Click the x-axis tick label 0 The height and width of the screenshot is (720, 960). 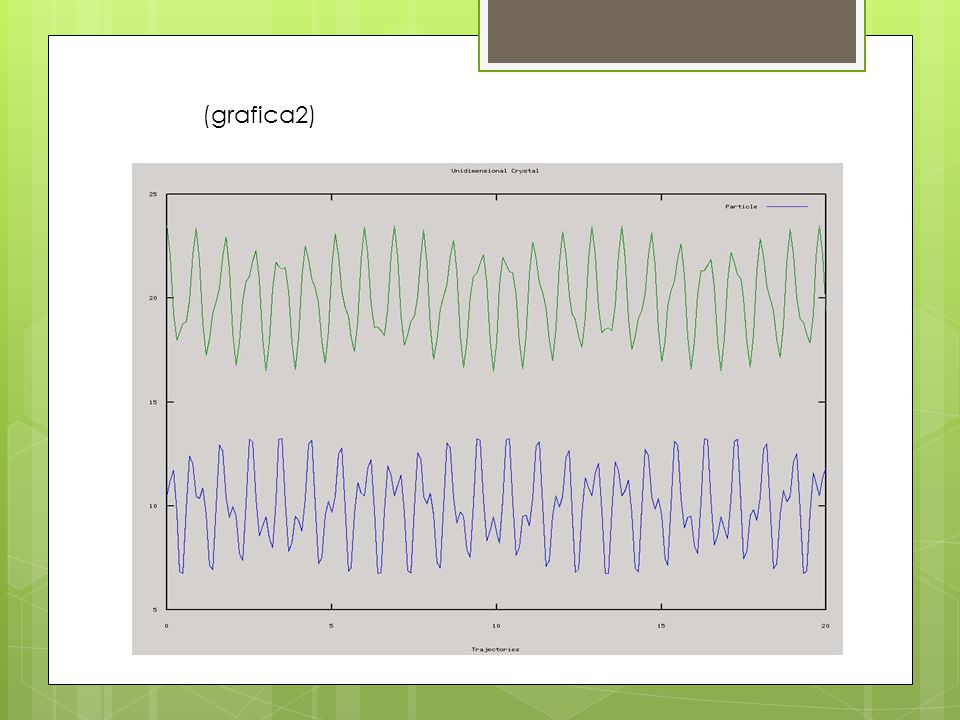click(167, 626)
